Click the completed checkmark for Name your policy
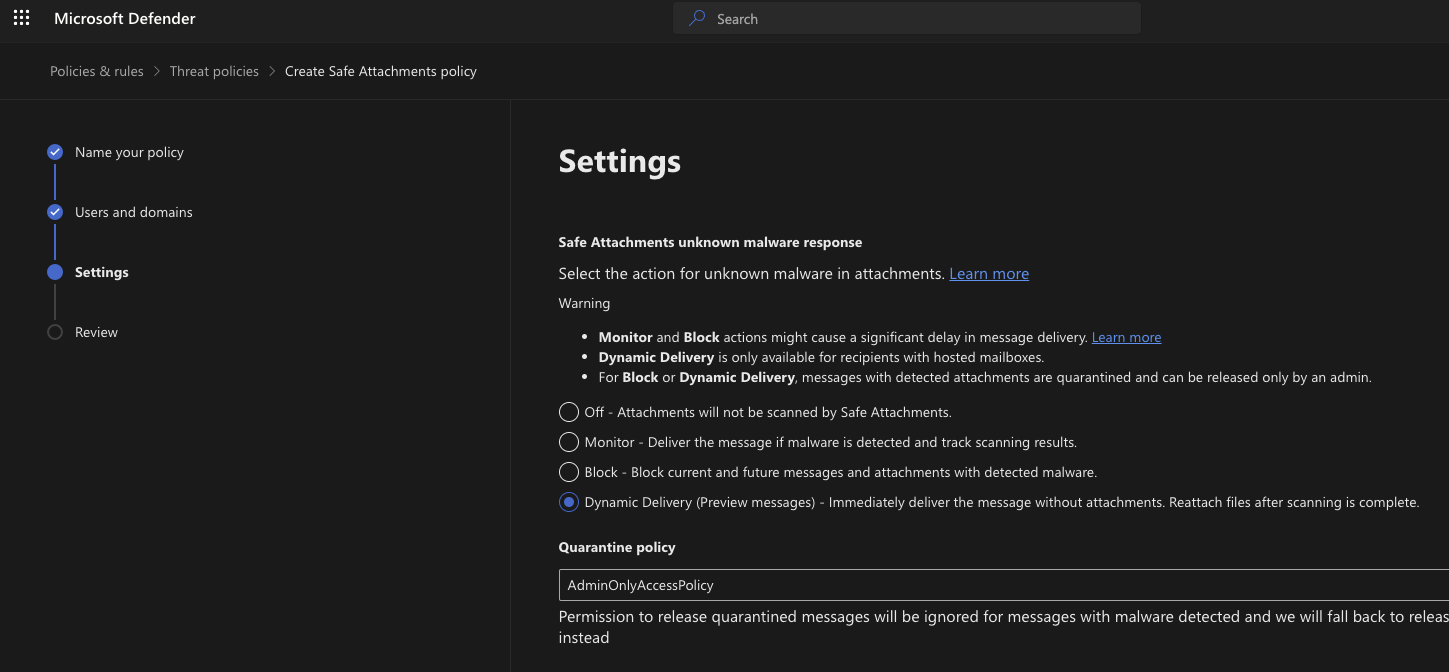This screenshot has height=672, width=1449. (55, 152)
